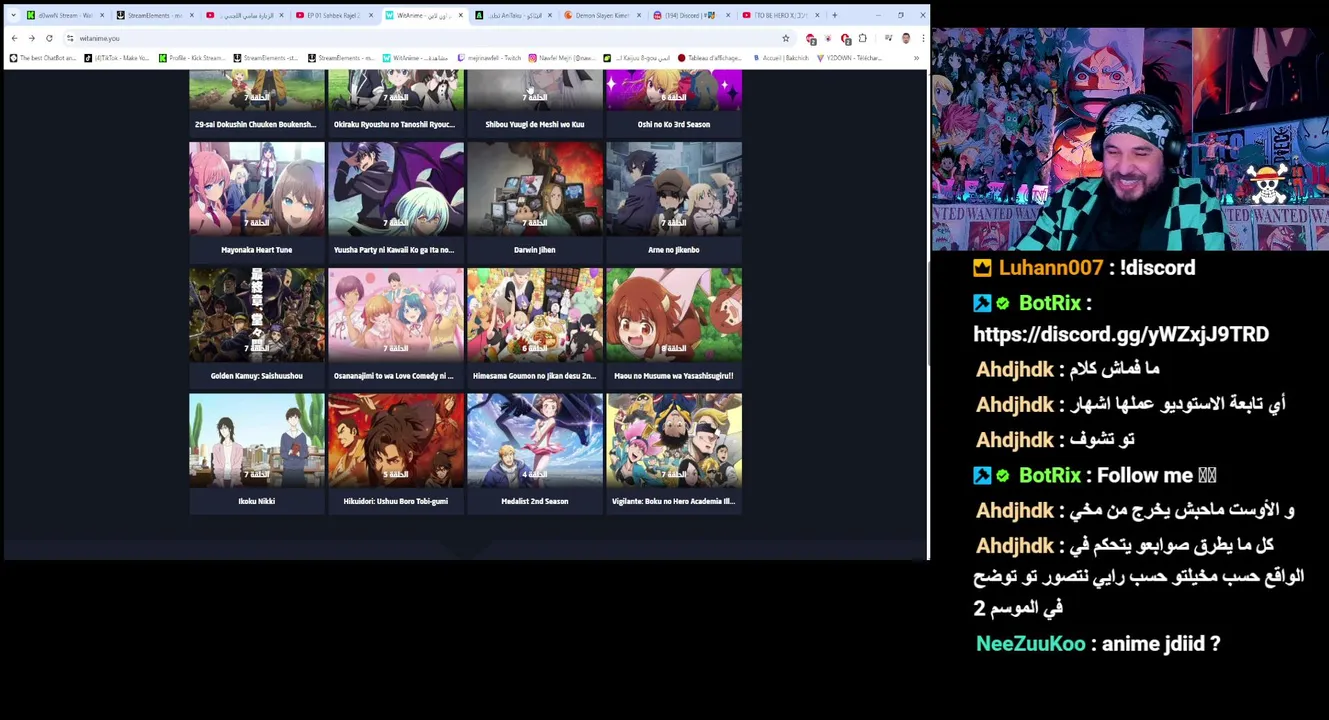Screen dimensions: 1329x720
Task: Open the Accueil | Bakchich bookmark
Action: point(781,58)
